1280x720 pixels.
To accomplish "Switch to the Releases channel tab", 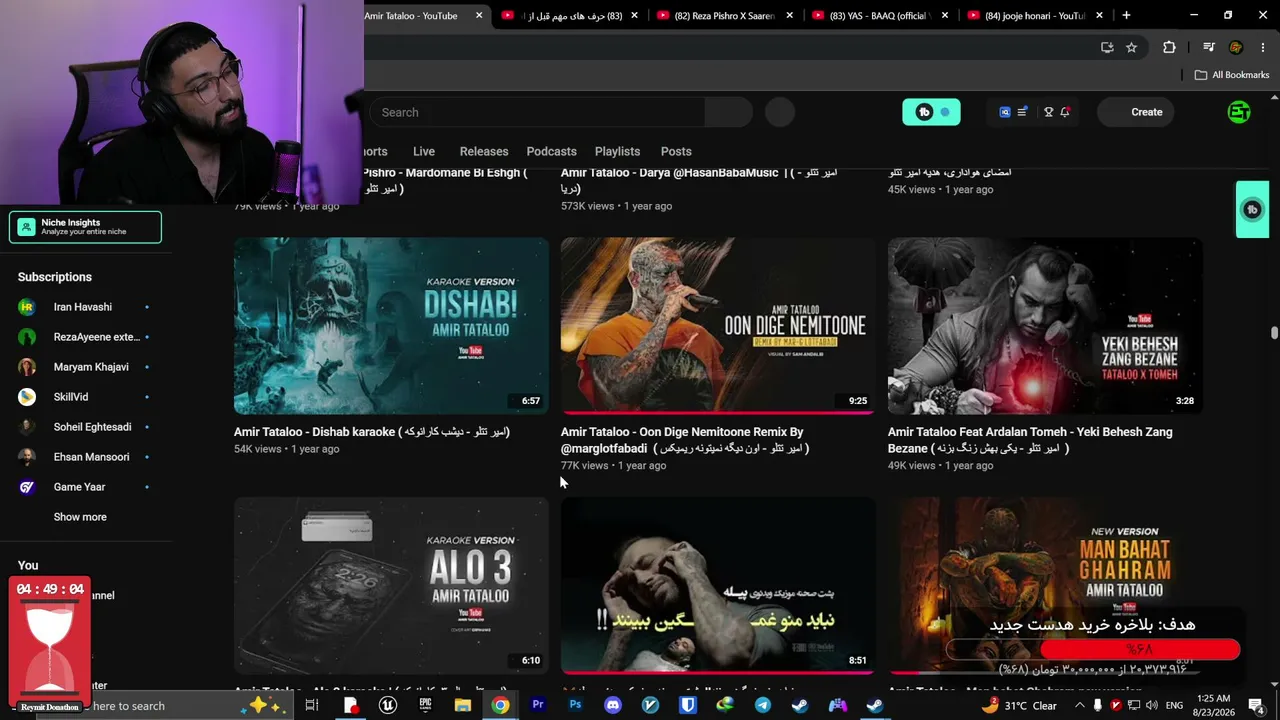I will coord(484,151).
